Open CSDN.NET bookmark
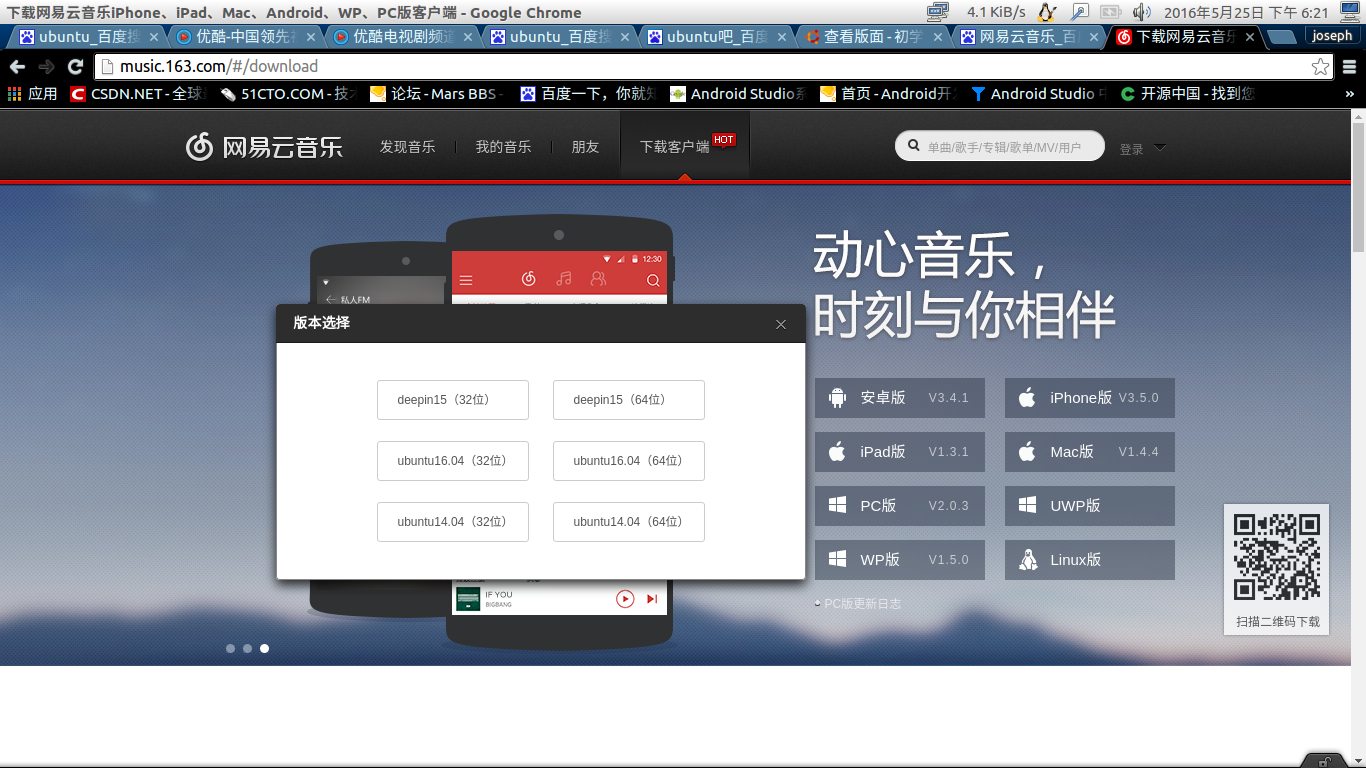The image size is (1366, 768). pos(138,94)
